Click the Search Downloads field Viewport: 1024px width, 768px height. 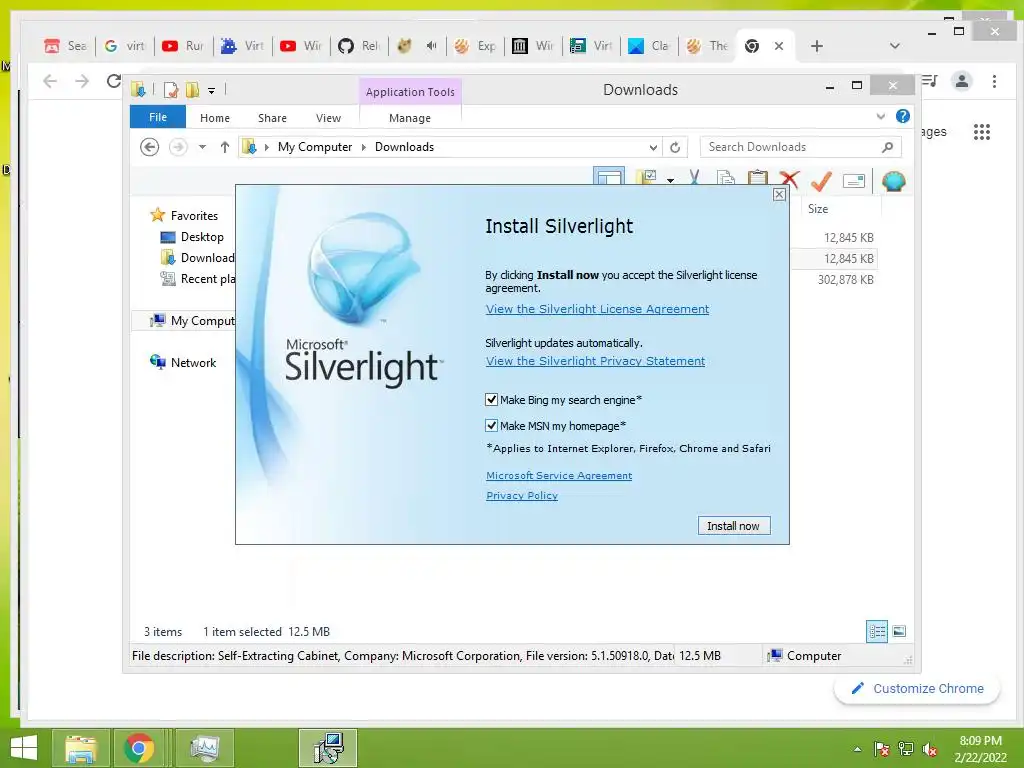pyautogui.click(x=800, y=147)
